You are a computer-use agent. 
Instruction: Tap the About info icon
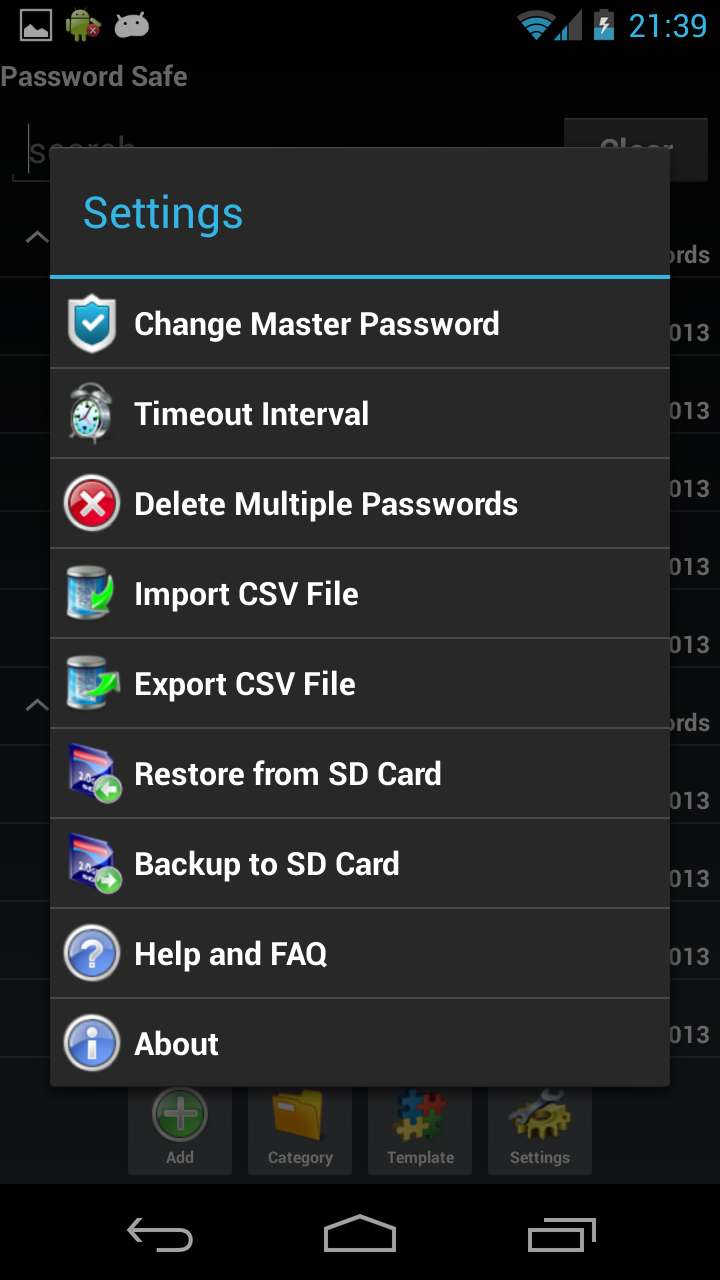tap(91, 1042)
